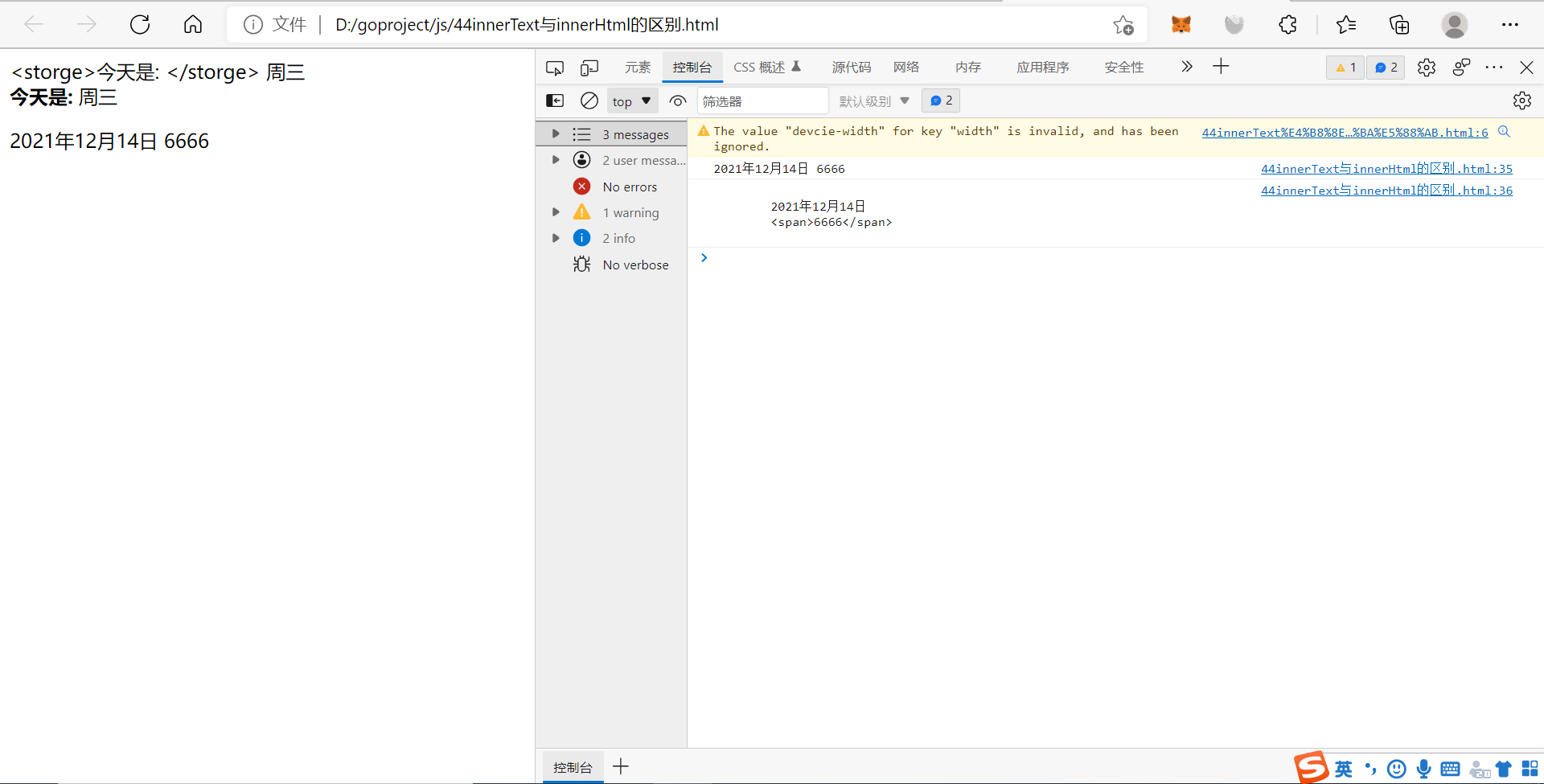Image resolution: width=1544 pixels, height=784 pixels.
Task: Open IME emoji smiley icon
Action: (x=1397, y=769)
